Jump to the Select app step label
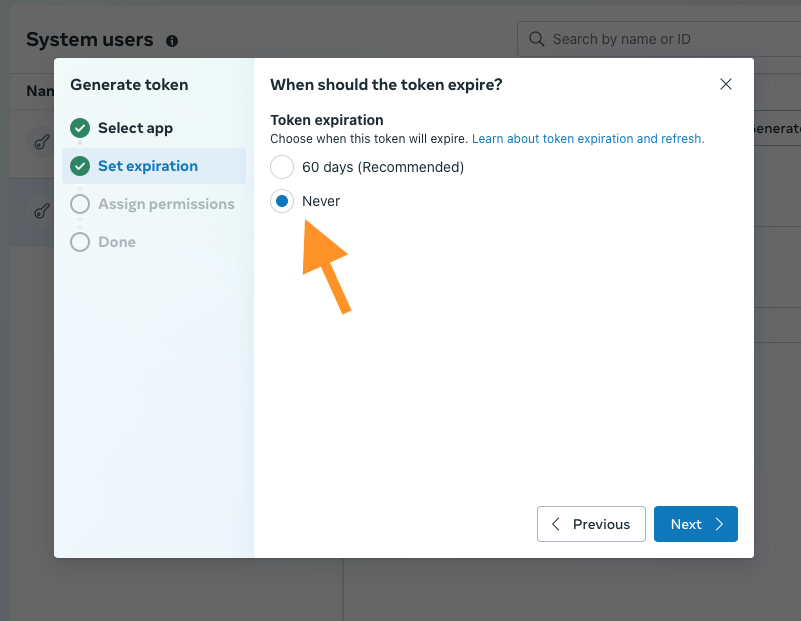801x621 pixels. pyautogui.click(x=135, y=128)
